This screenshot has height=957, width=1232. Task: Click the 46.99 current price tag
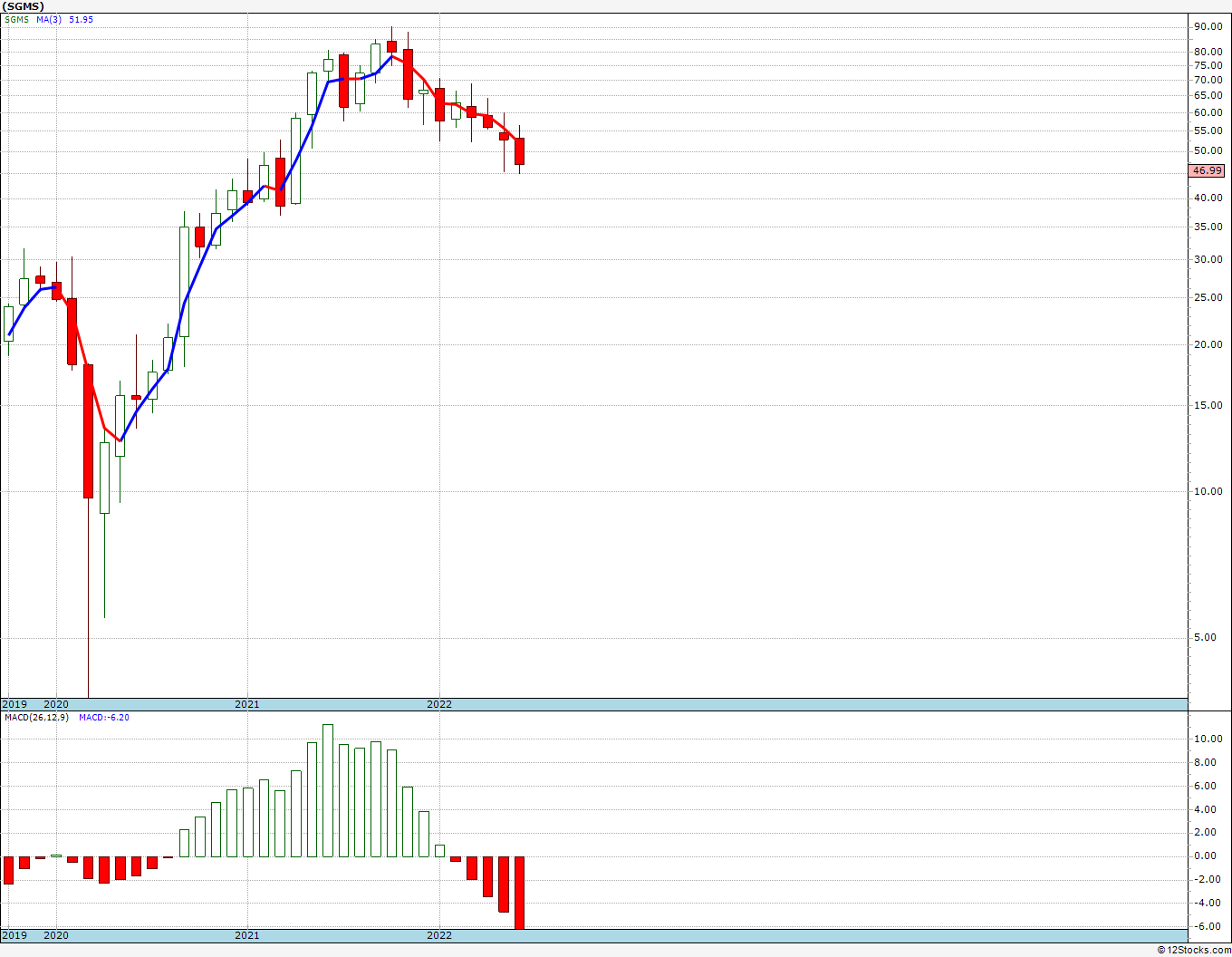pos(1208,170)
